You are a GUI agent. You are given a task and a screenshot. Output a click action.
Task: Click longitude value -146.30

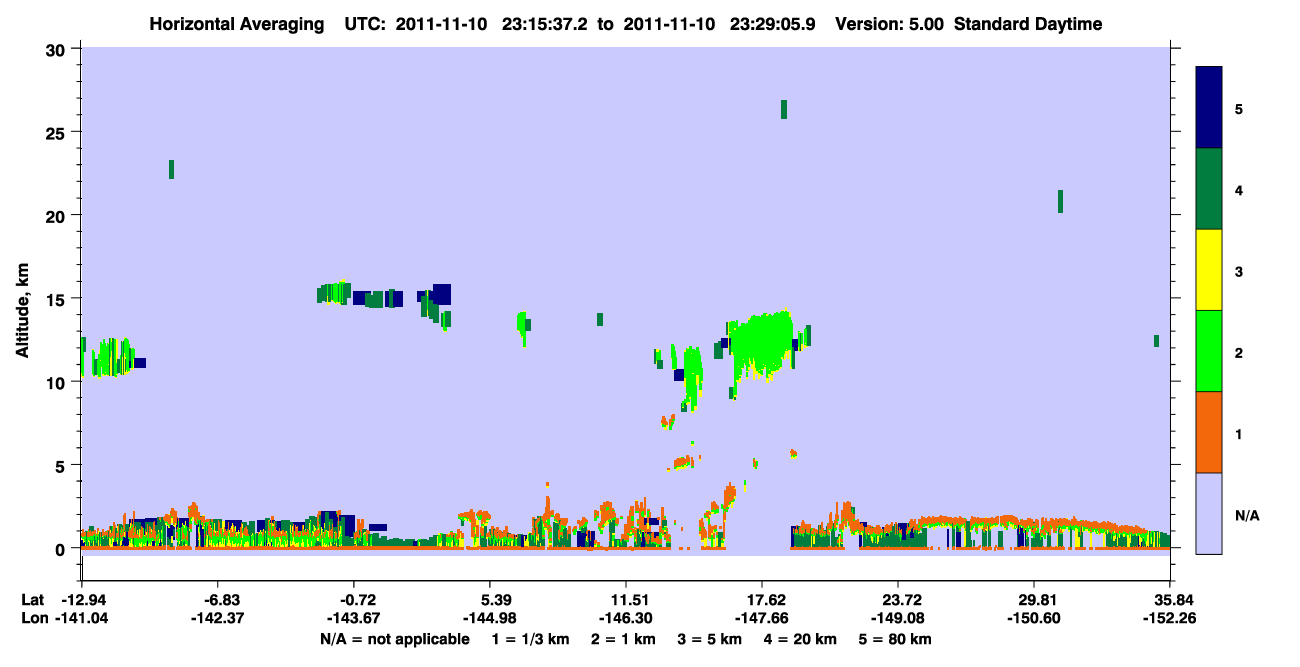click(626, 618)
